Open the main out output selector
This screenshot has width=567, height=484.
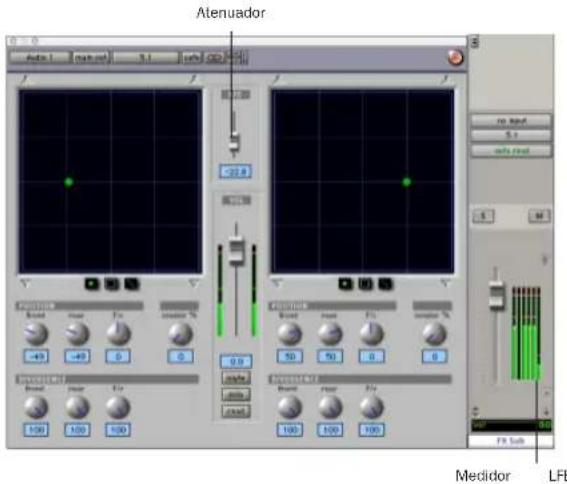(x=91, y=58)
